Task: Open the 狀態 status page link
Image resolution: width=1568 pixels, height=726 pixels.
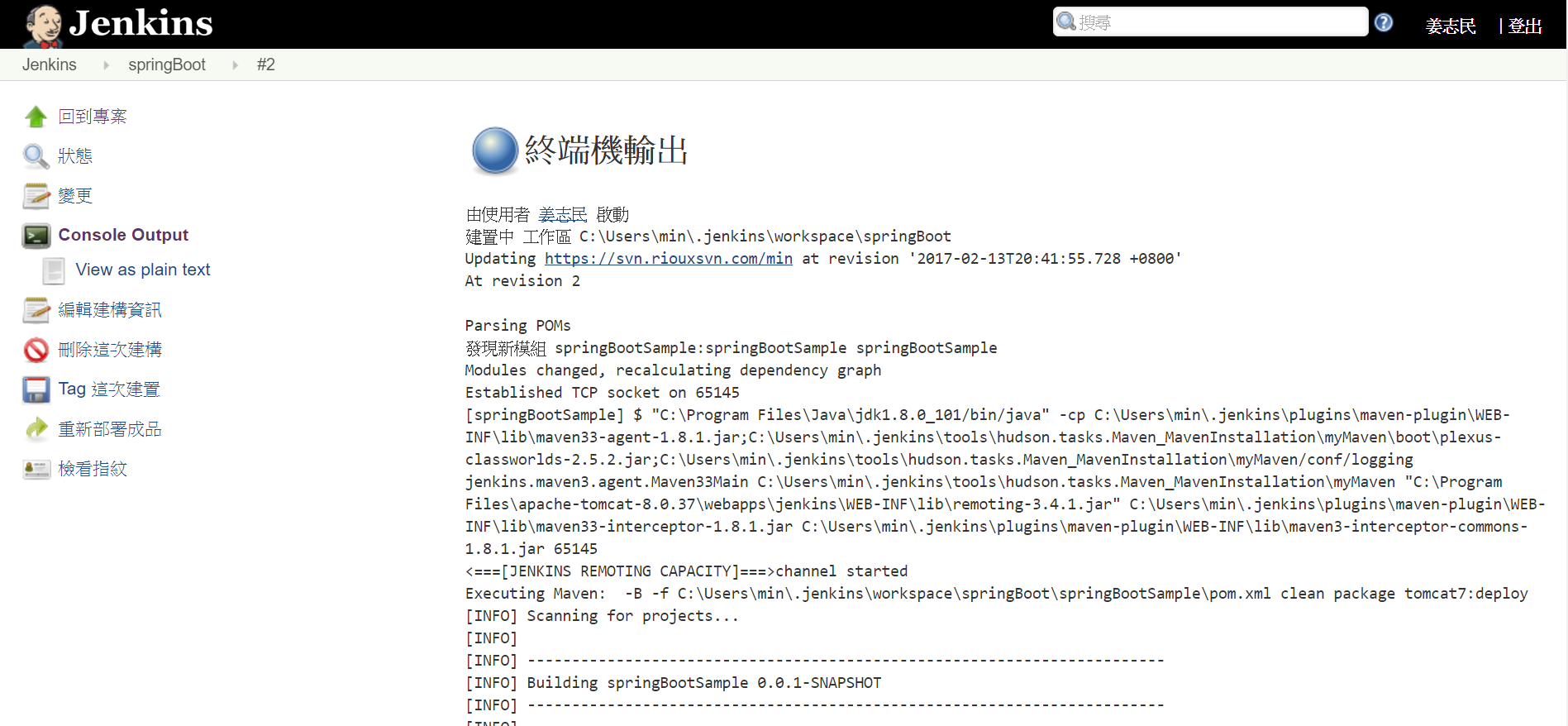Action: coord(75,156)
